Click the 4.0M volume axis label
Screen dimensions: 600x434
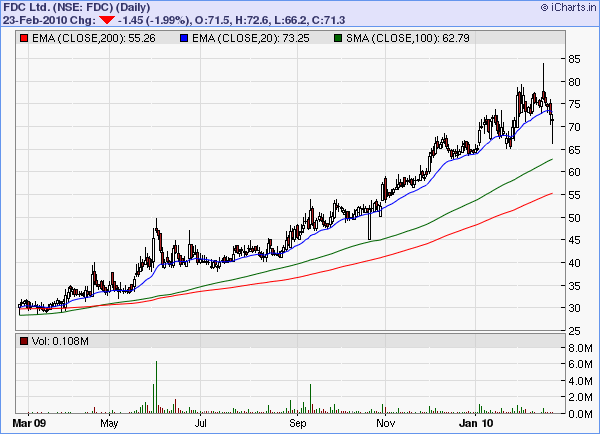580,381
